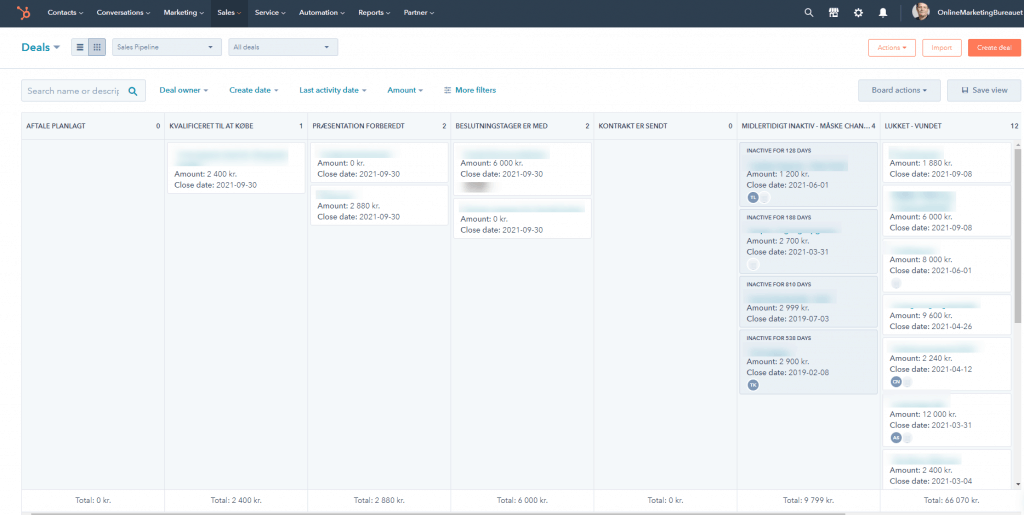
Task: Open the deal card with amount 2 400 kr. closing 2021-09-30
Action: click(x=236, y=168)
